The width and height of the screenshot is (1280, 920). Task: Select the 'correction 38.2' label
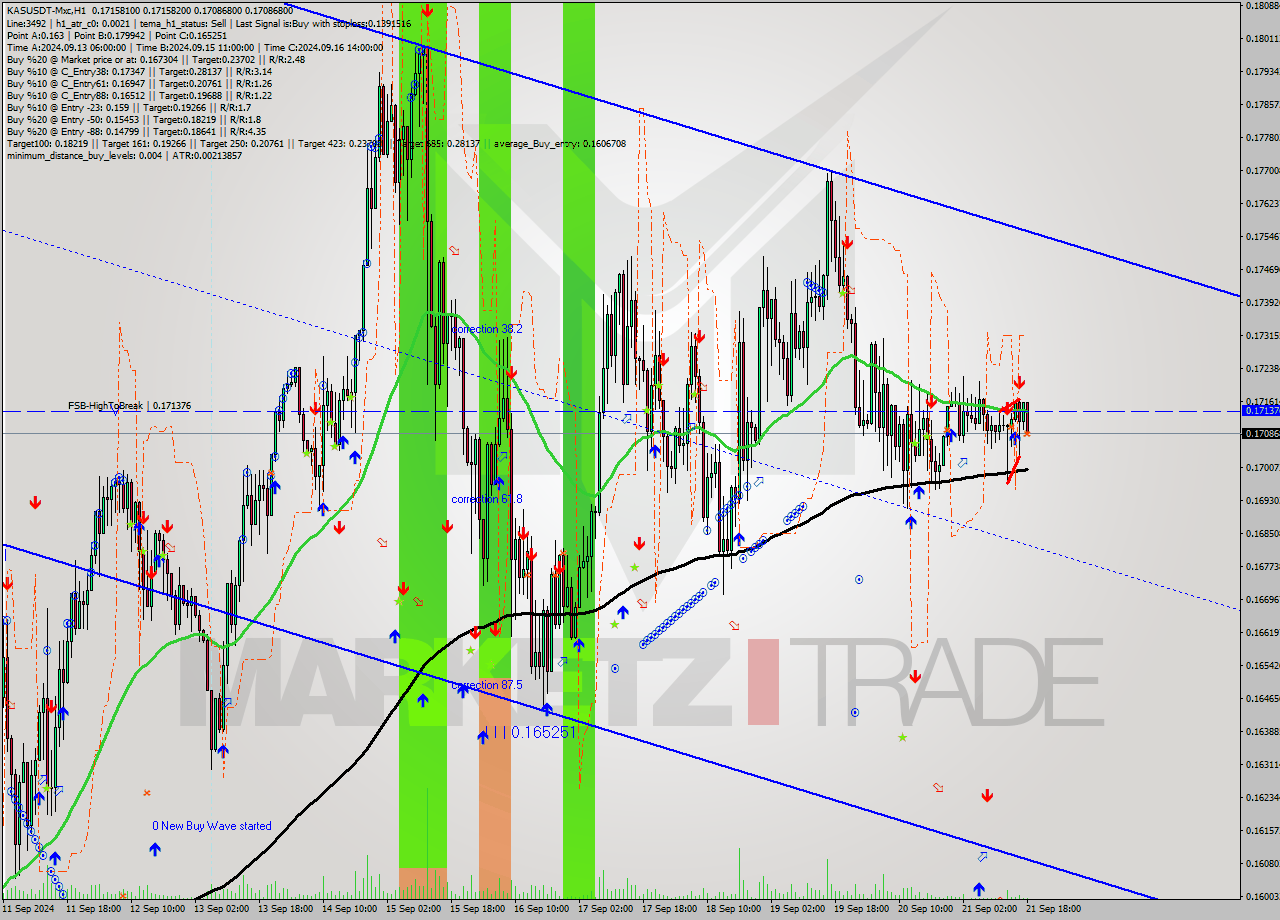point(487,329)
